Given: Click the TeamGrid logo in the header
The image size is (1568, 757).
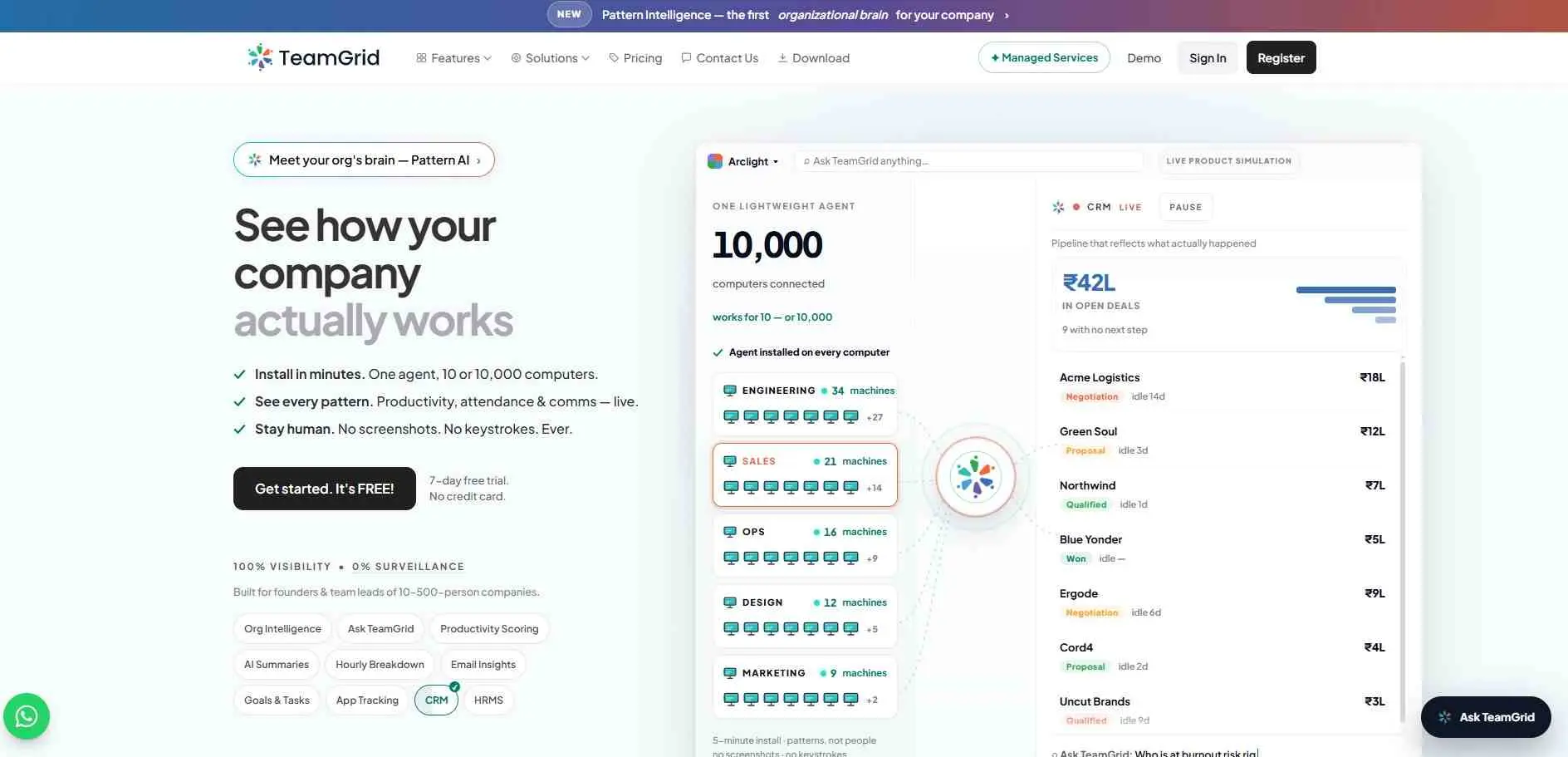Looking at the screenshot, I should click(x=313, y=57).
